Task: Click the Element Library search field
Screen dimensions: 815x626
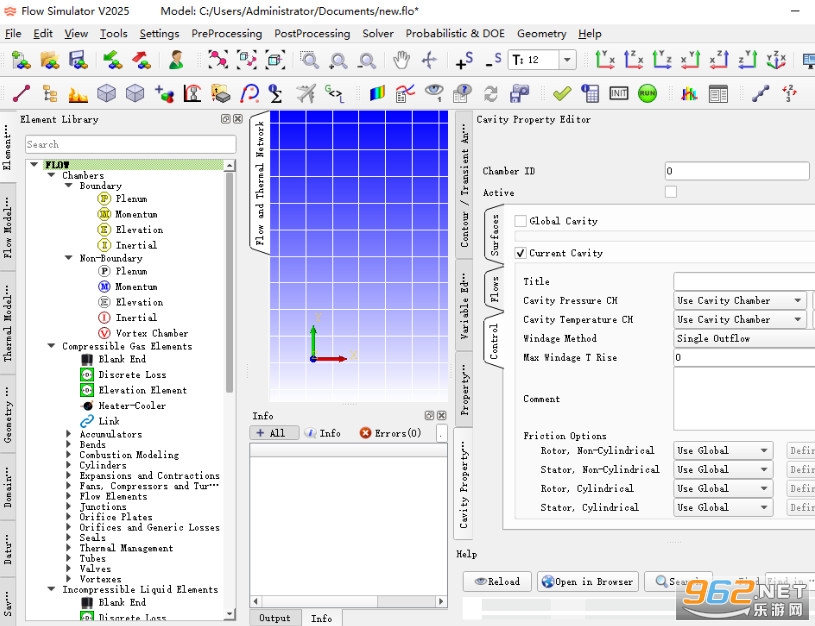Action: click(x=130, y=145)
